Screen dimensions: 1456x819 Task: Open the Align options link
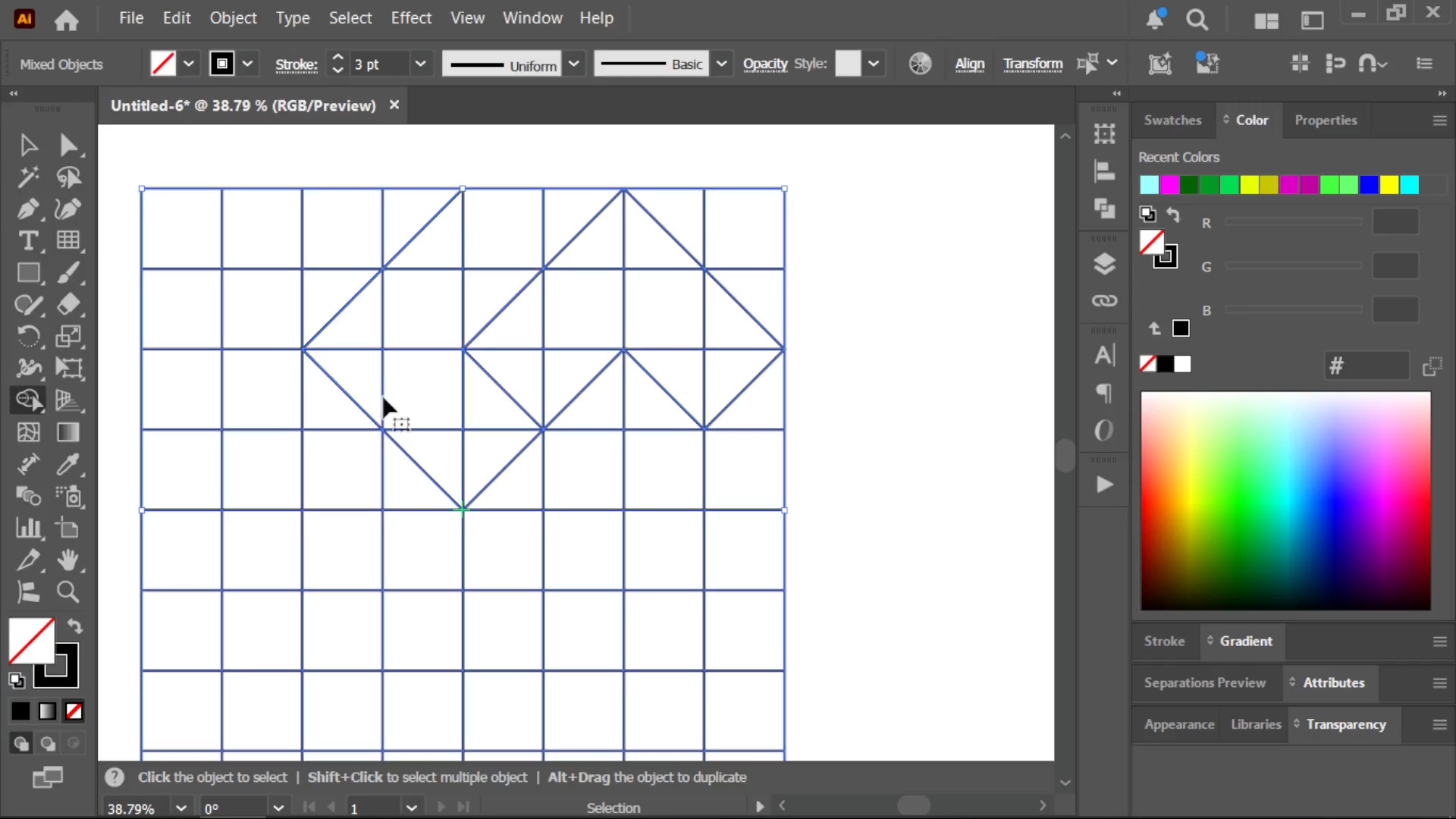coord(969,64)
